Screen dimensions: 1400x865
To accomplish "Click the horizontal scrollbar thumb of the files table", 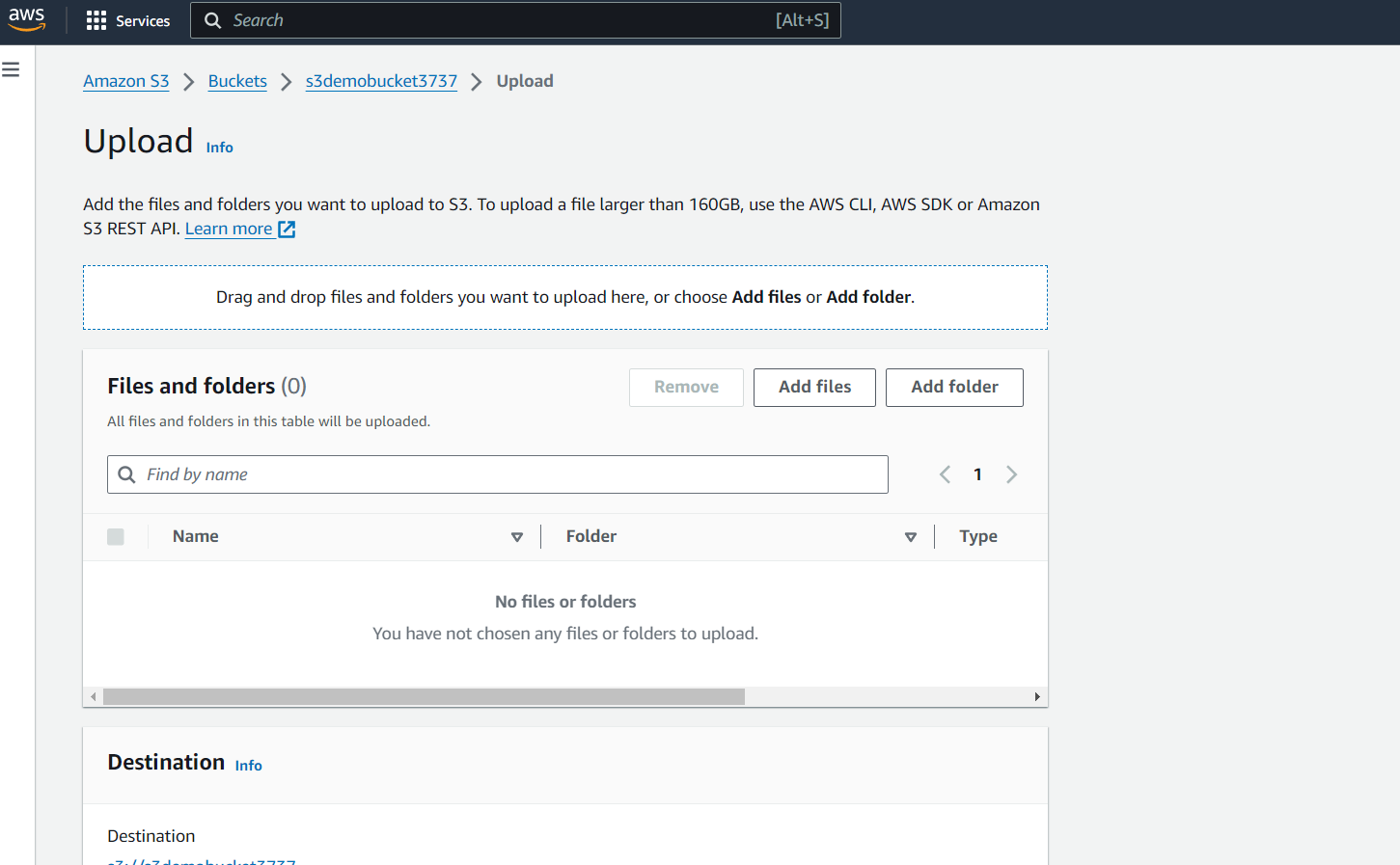I will [x=424, y=696].
